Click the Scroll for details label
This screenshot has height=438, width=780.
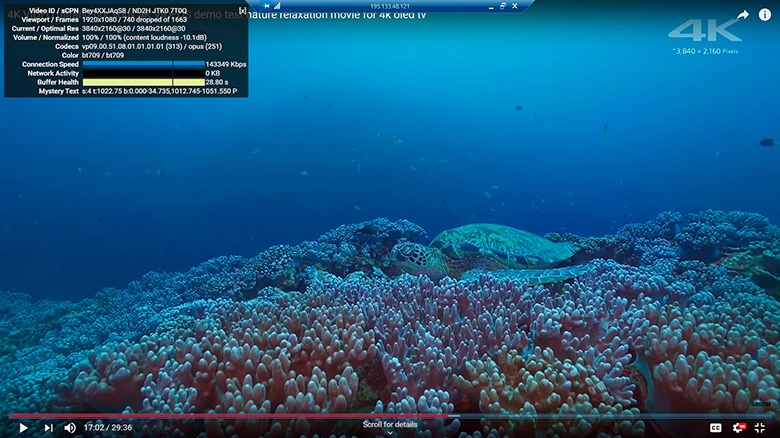pyautogui.click(x=390, y=425)
